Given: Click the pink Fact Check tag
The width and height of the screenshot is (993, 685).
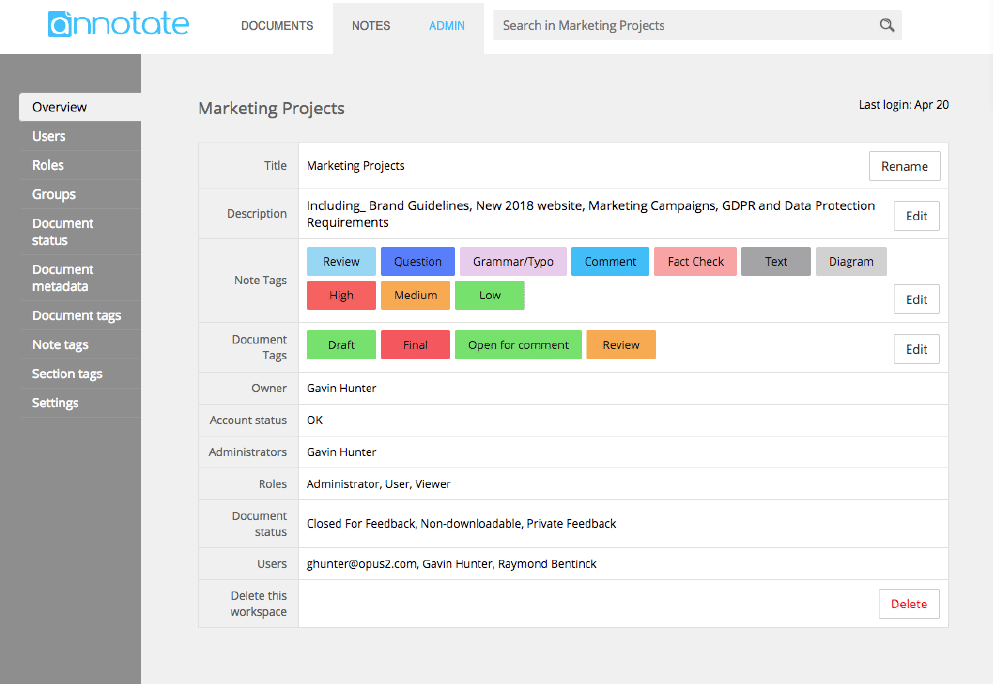Looking at the screenshot, I should point(695,261).
